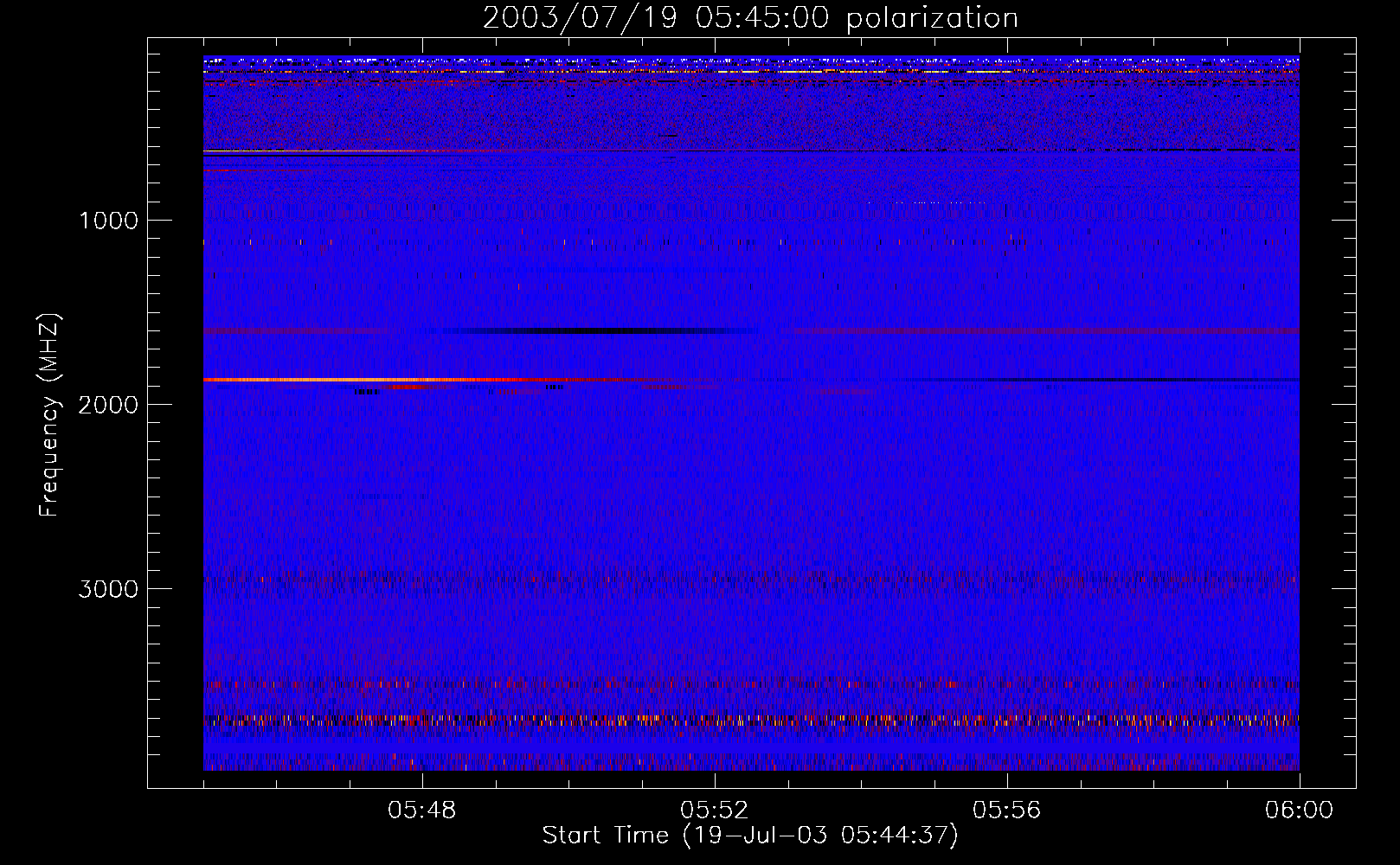Click the red speckled band near 3500 MHz
This screenshot has width=1400, height=865.
(x=751, y=684)
